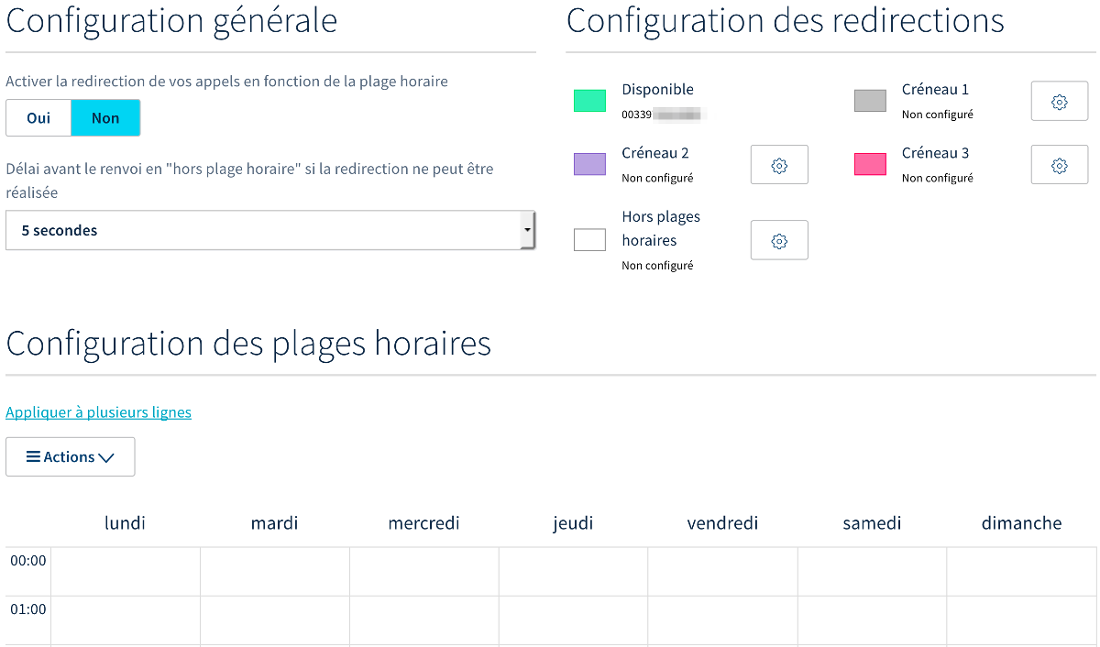1100x647 pixels.
Task: Click the 00:00 cell under mardi
Action: point(274,572)
